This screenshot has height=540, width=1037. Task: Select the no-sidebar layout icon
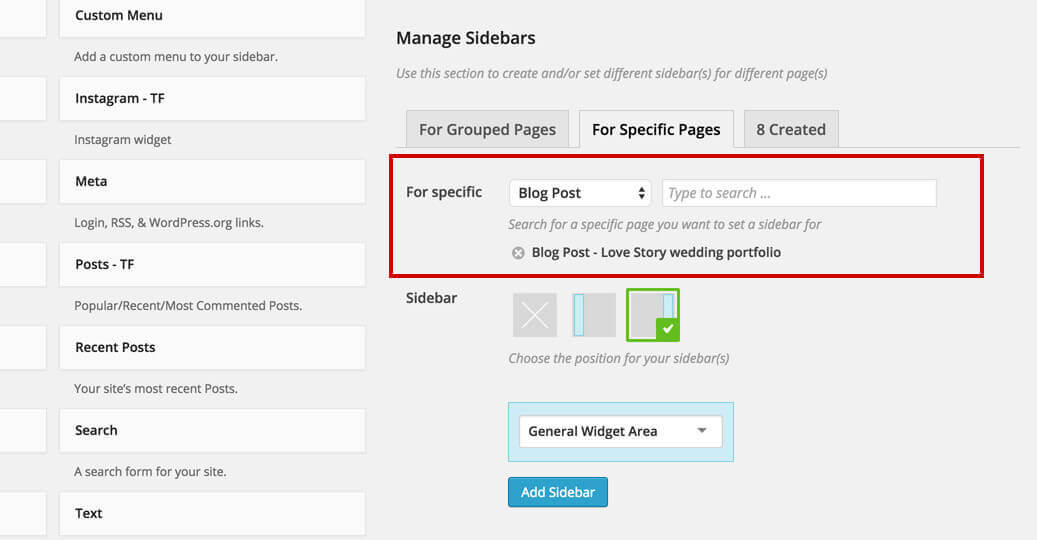535,315
